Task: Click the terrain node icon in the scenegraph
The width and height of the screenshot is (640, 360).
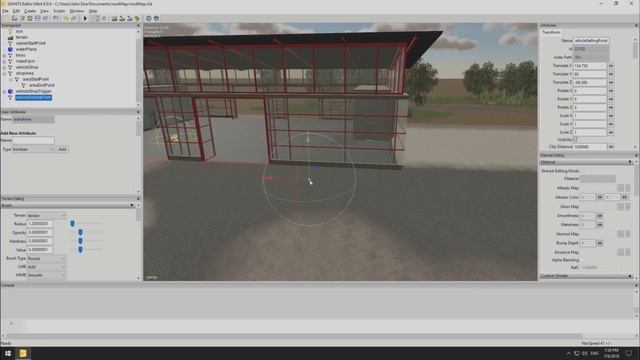Action: tap(11, 37)
